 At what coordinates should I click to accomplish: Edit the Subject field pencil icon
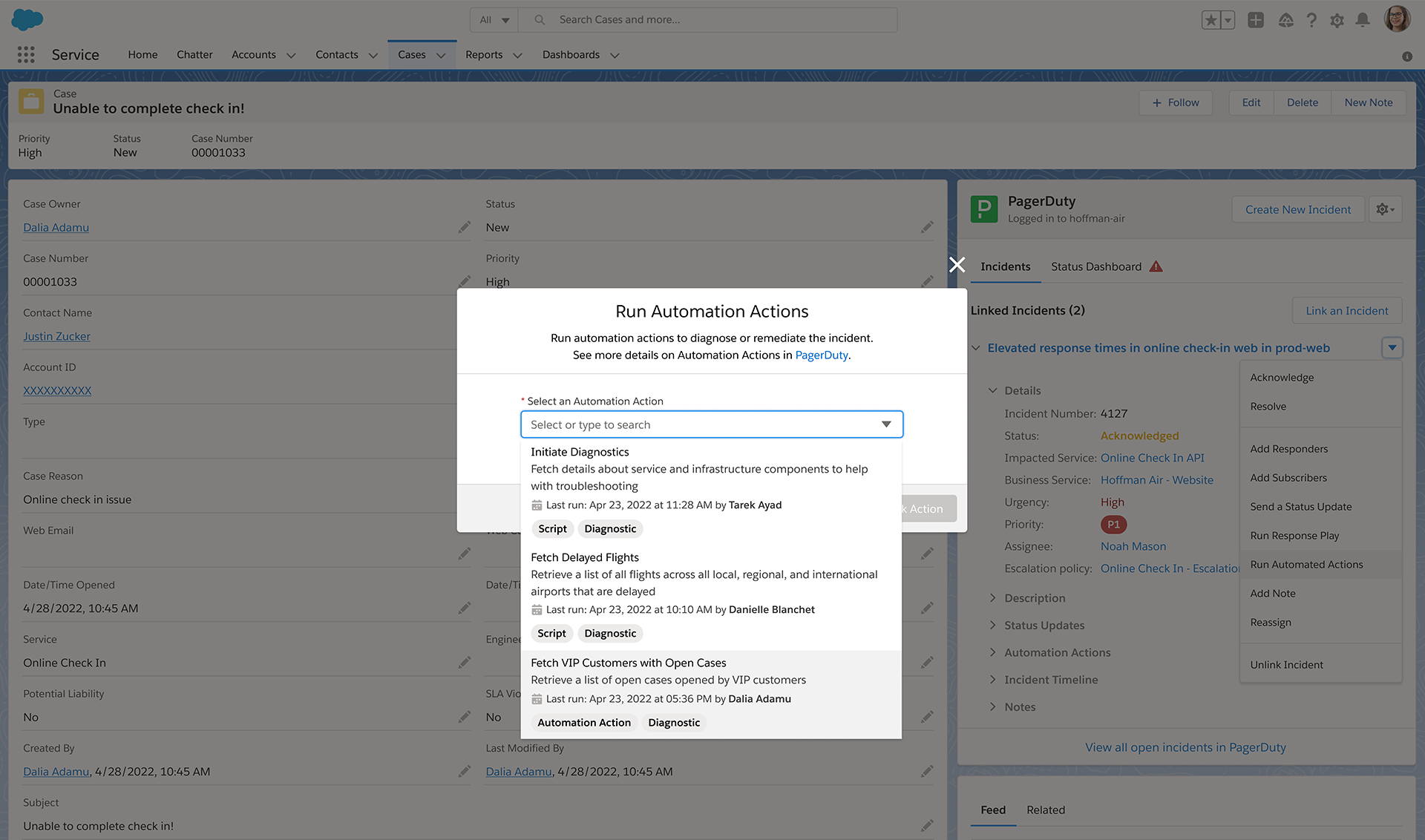pyautogui.click(x=927, y=825)
